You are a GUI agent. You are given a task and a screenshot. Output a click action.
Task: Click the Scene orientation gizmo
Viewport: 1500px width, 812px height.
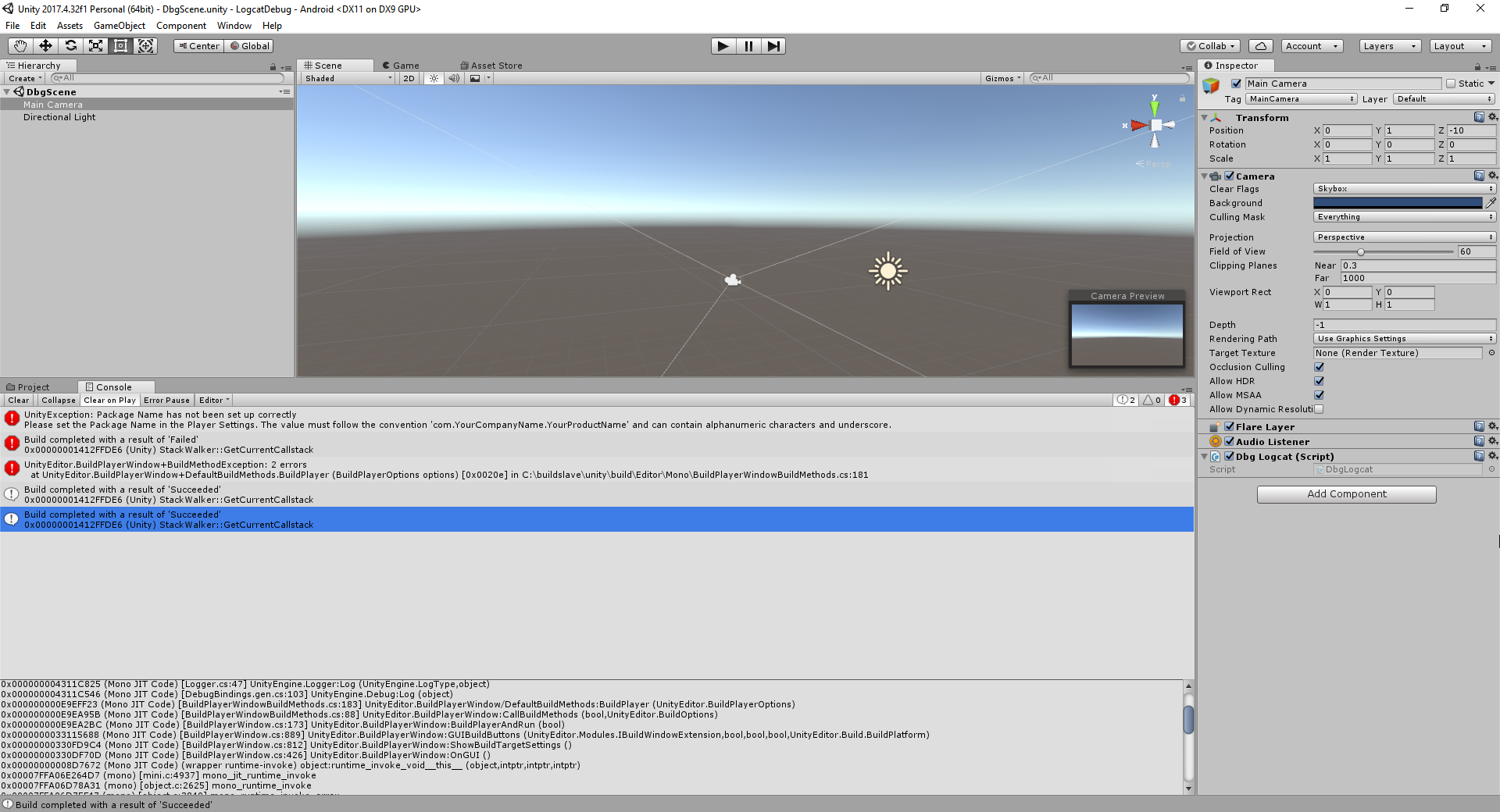coord(1155,124)
